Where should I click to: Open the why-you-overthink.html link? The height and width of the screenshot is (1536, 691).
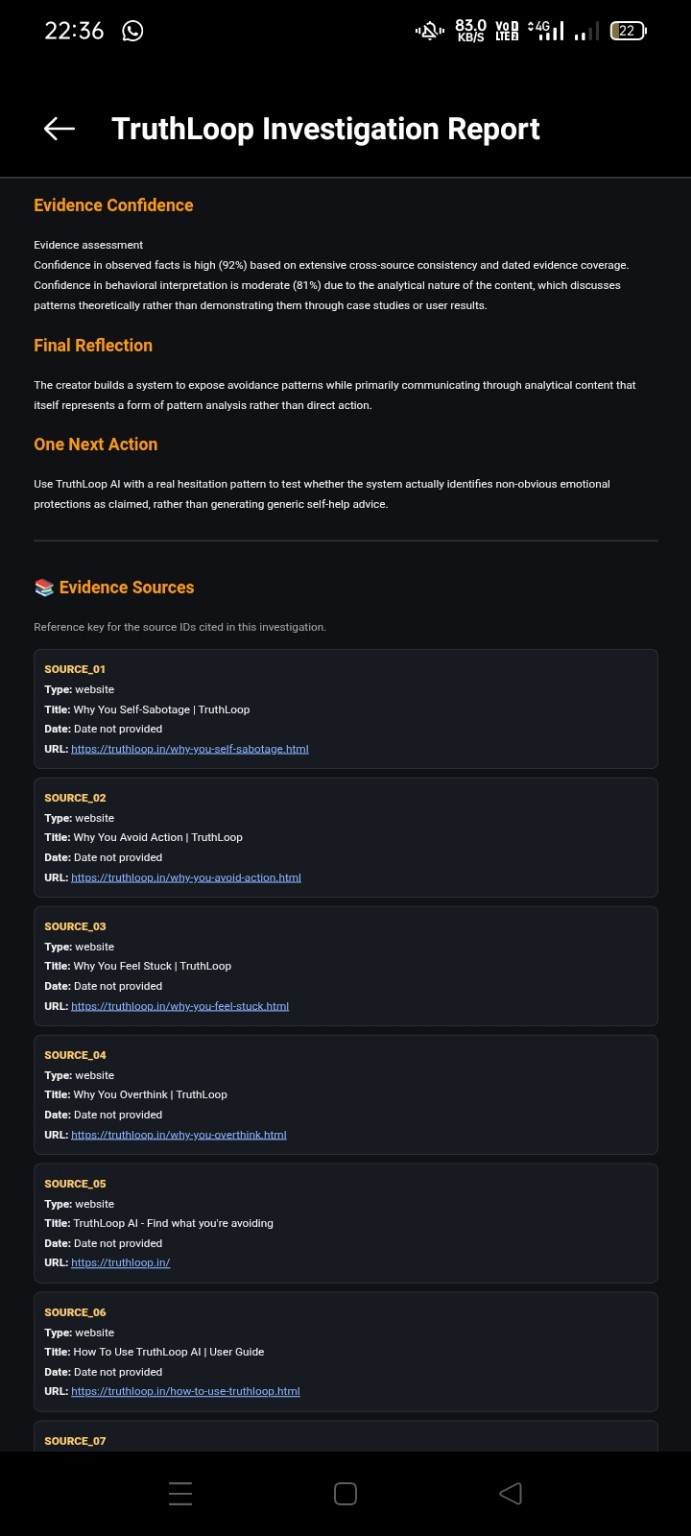[x=179, y=1135]
